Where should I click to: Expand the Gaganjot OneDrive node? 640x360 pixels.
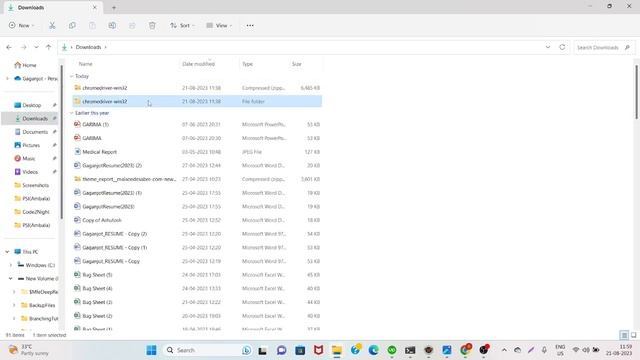point(7,78)
